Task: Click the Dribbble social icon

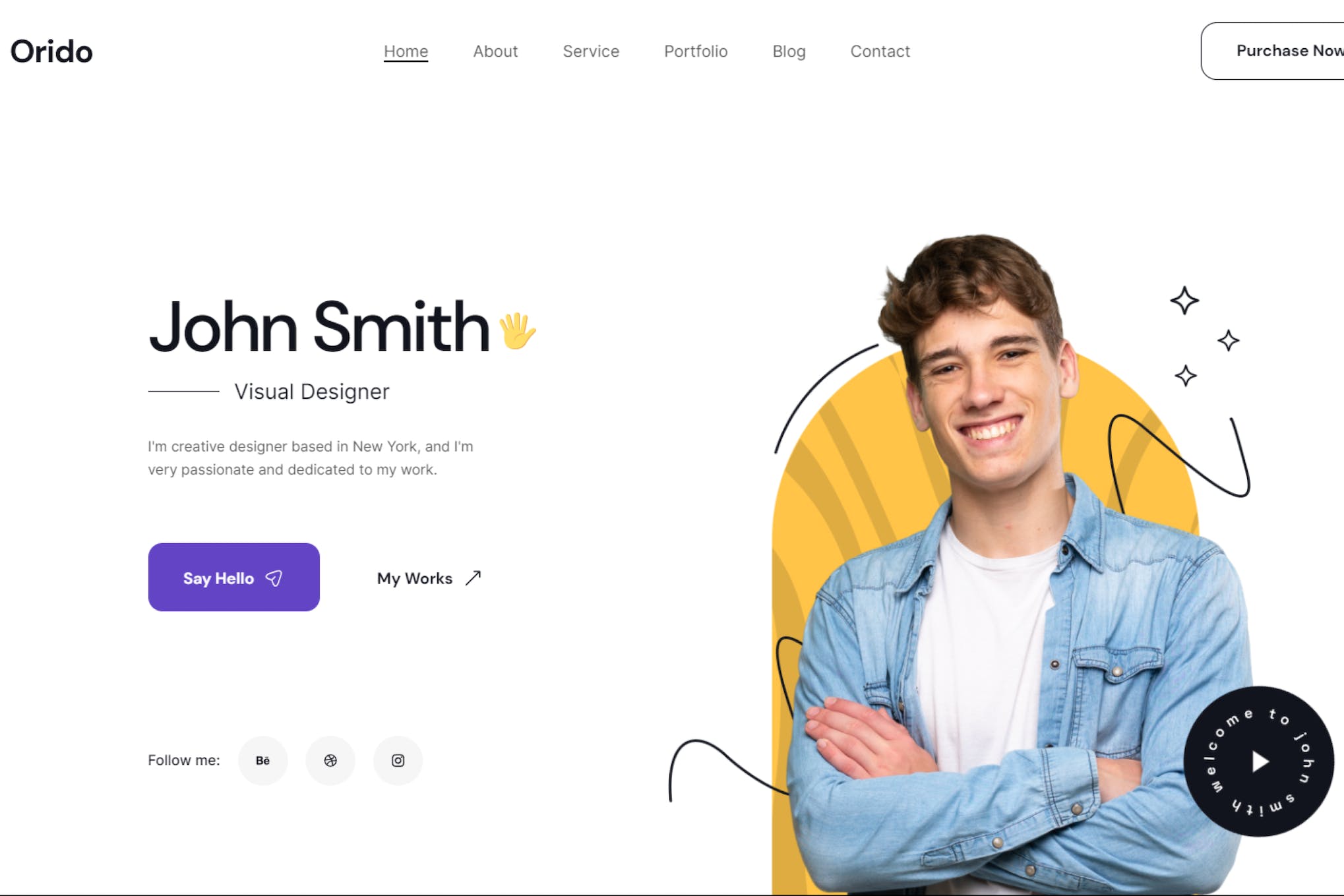Action: pyautogui.click(x=330, y=760)
